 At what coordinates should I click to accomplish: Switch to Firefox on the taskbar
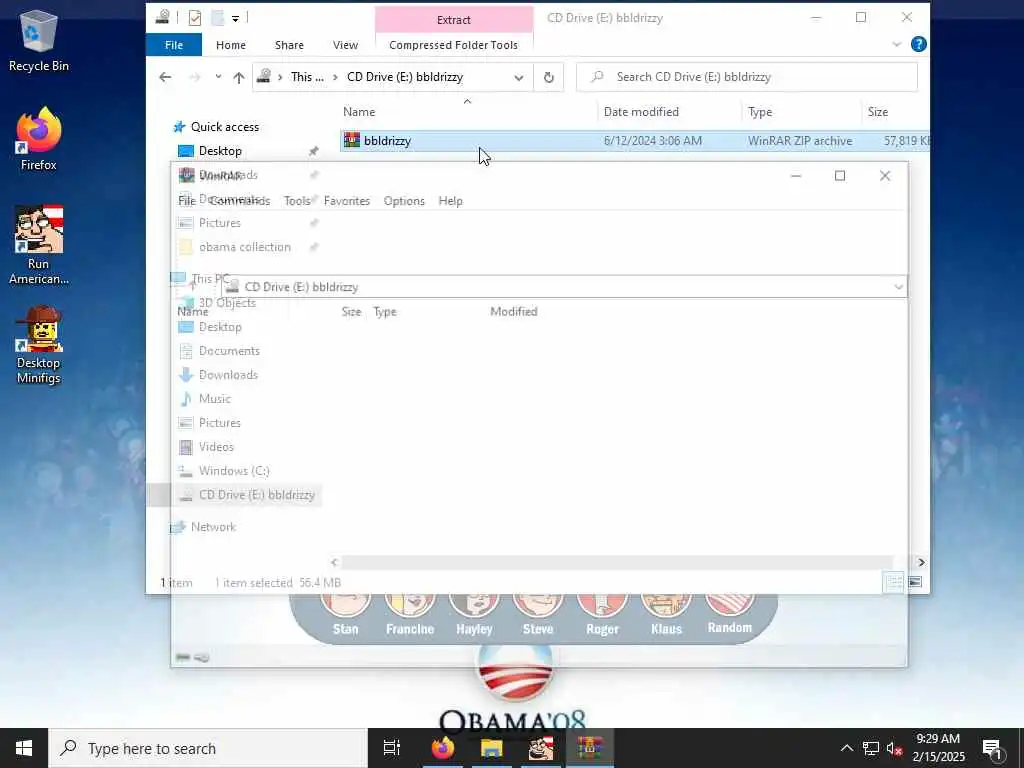[x=442, y=748]
